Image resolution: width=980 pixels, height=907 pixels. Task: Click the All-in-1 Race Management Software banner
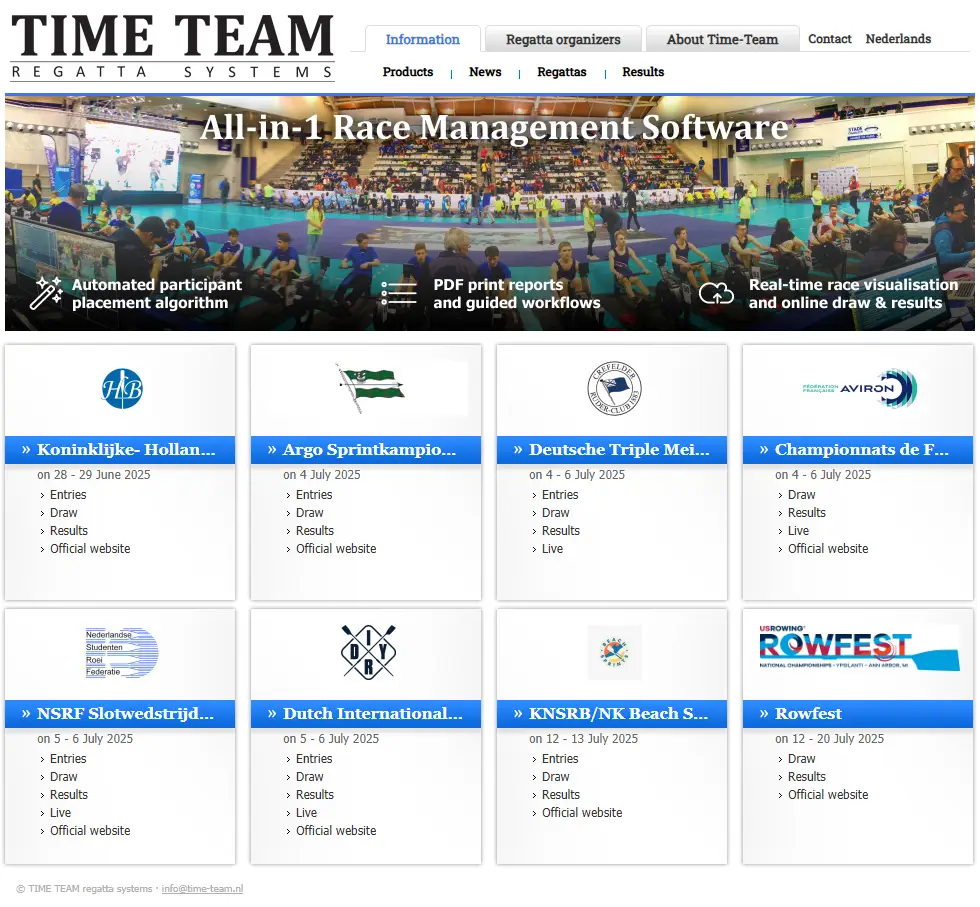pyautogui.click(x=490, y=213)
